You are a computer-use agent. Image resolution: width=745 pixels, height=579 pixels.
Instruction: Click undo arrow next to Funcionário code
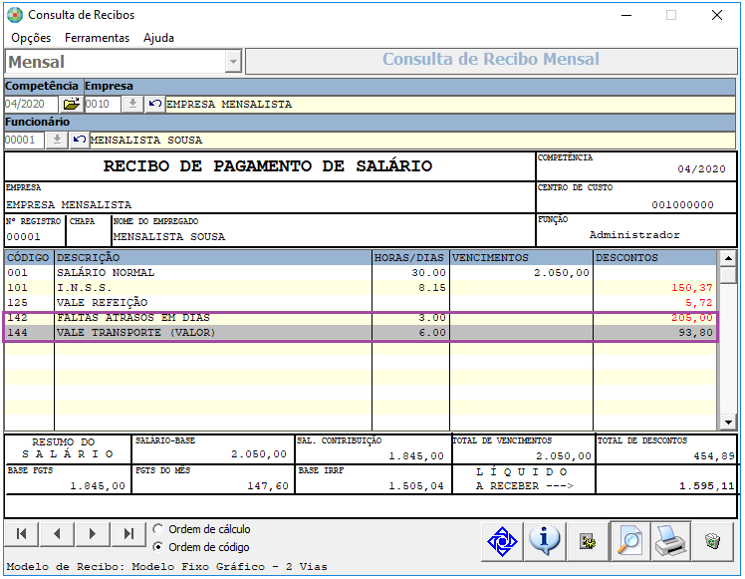[79, 140]
